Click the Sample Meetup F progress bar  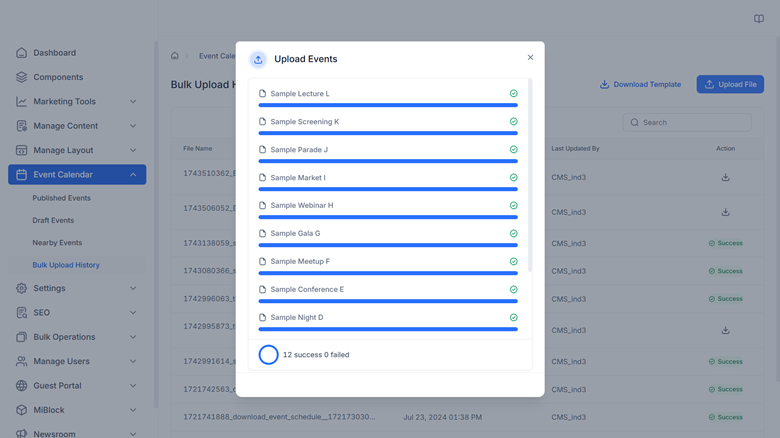click(388, 273)
